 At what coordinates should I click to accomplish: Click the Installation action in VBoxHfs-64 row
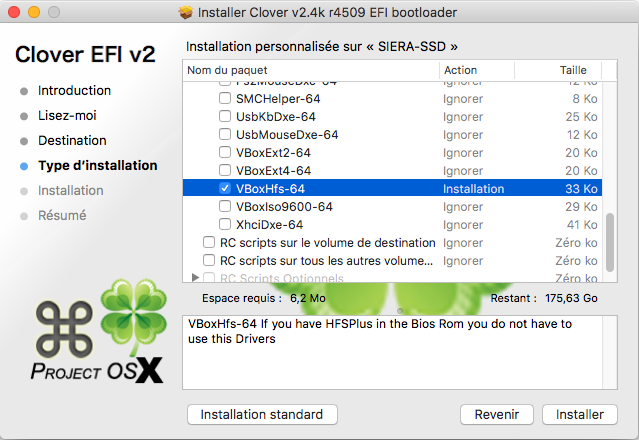[474, 189]
